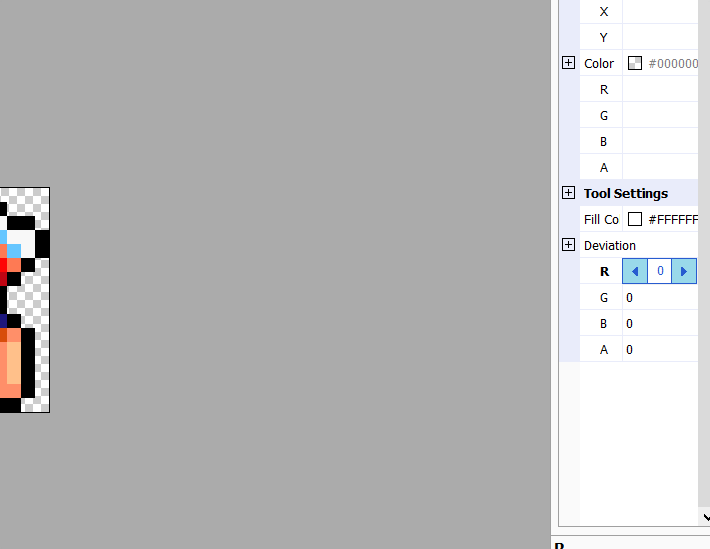Select the Tool Settings header text
The height and width of the screenshot is (549, 710).
click(626, 193)
